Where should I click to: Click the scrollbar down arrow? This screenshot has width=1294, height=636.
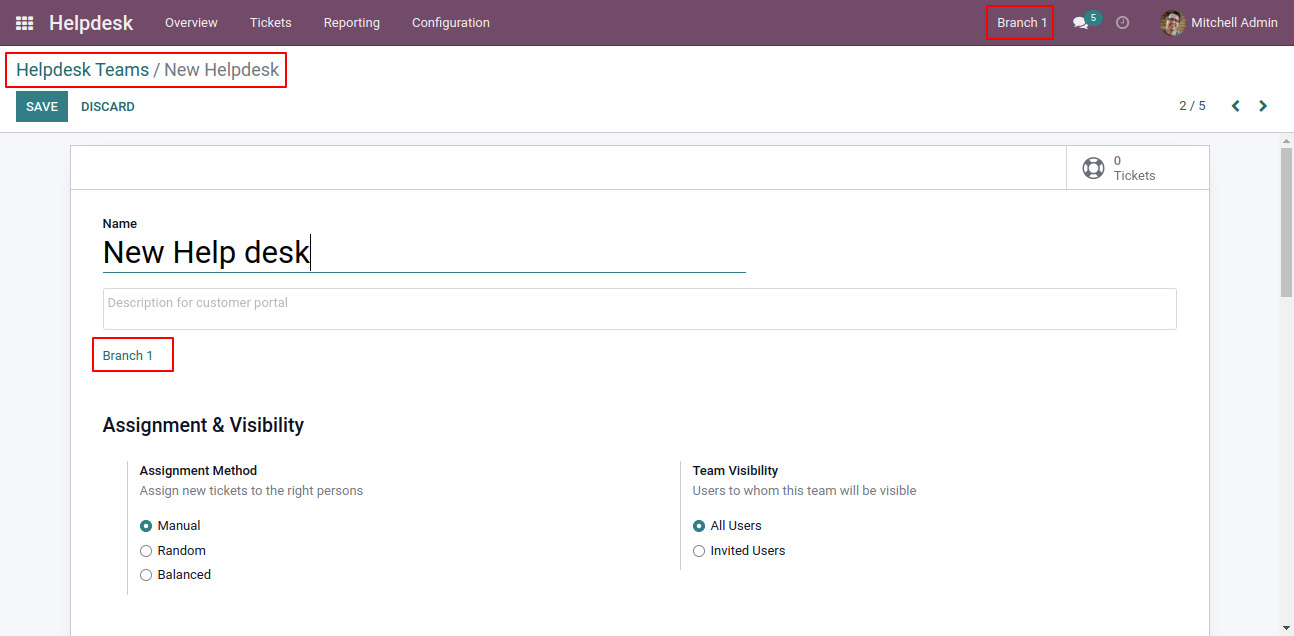pyautogui.click(x=1286, y=628)
